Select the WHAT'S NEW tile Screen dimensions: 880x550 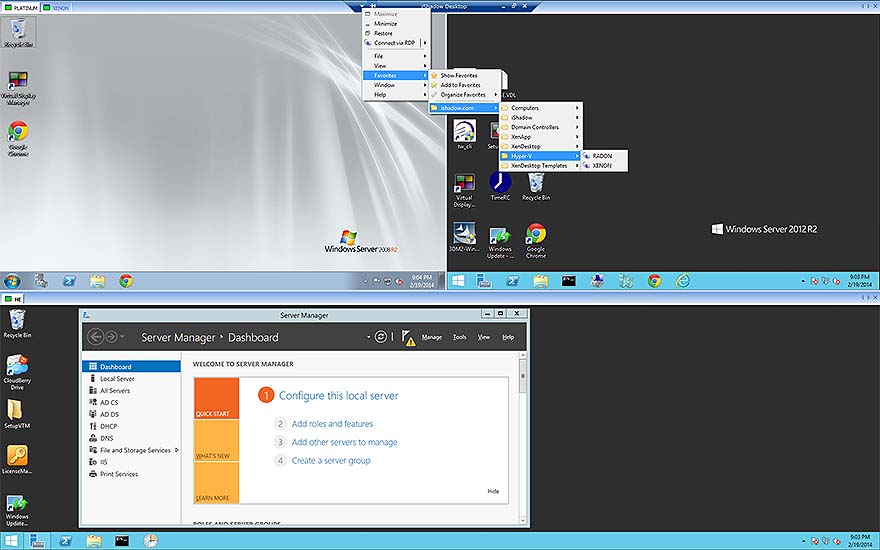[216, 441]
